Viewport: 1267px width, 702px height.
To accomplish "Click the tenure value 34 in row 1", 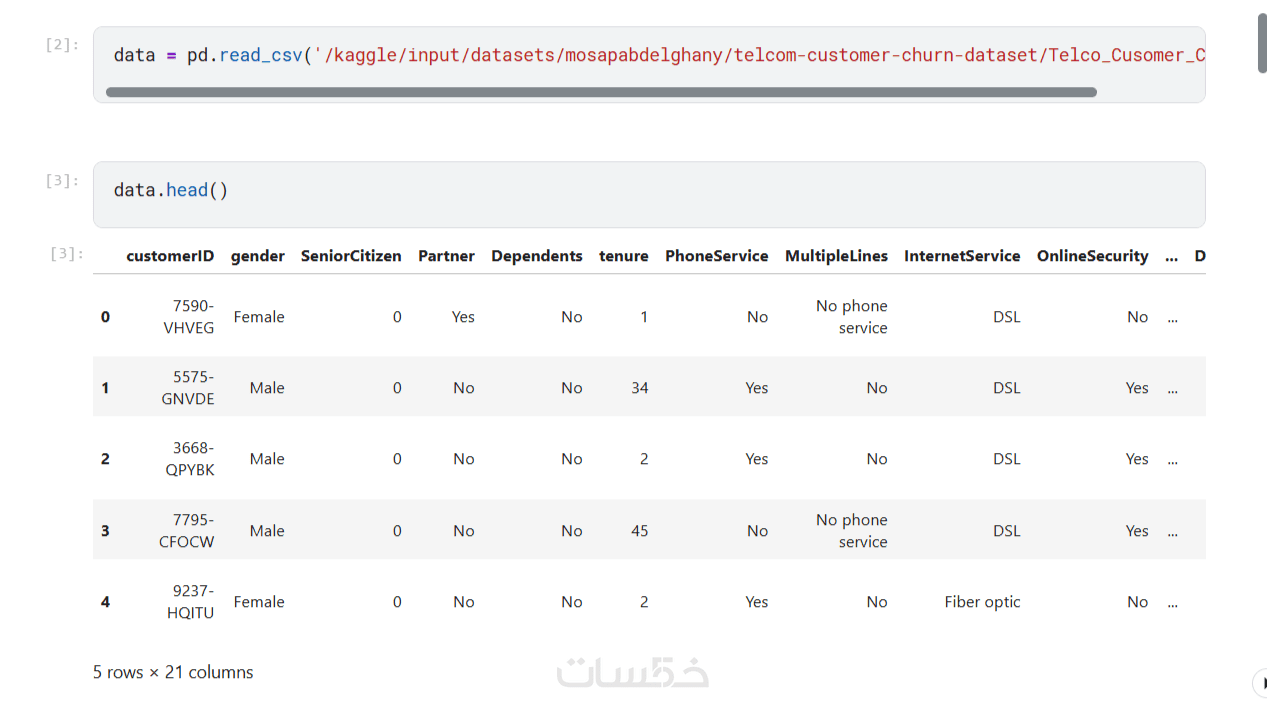I will click(x=640, y=388).
